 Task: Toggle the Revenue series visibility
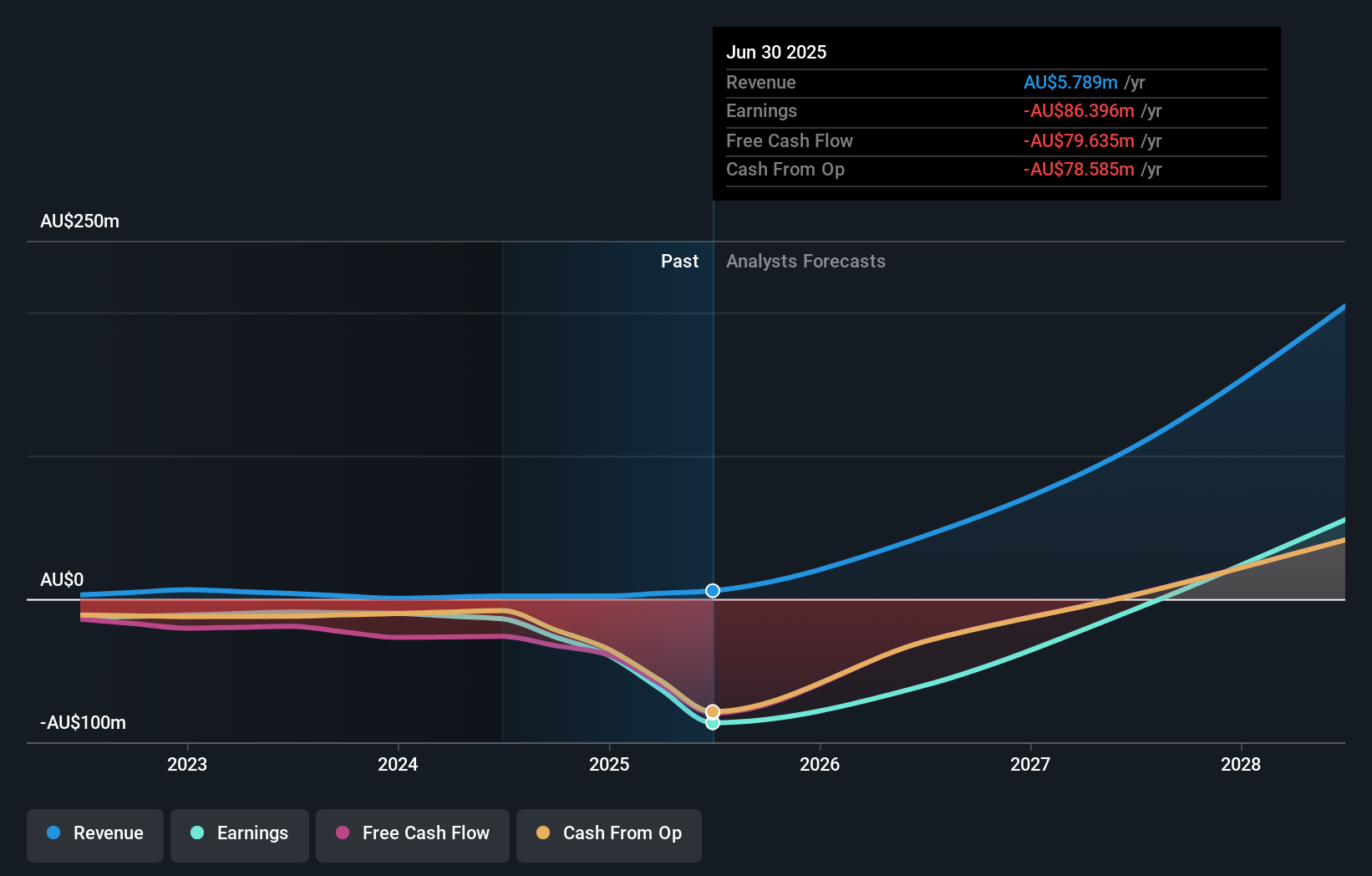(x=94, y=834)
